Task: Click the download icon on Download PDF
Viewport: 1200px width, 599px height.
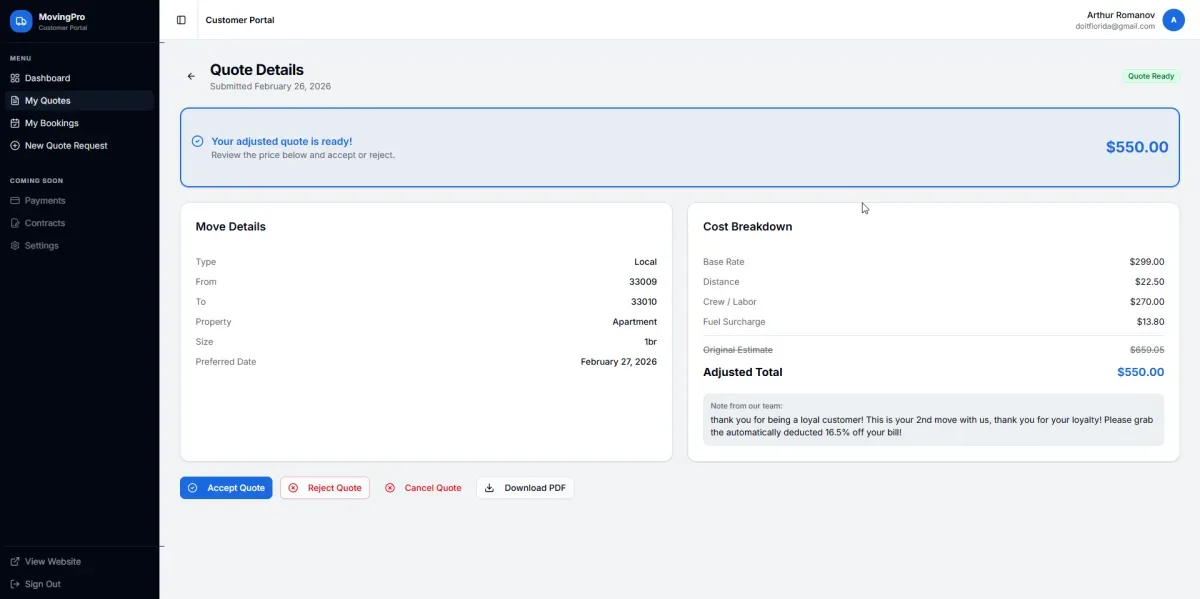Action: pyautogui.click(x=488, y=487)
